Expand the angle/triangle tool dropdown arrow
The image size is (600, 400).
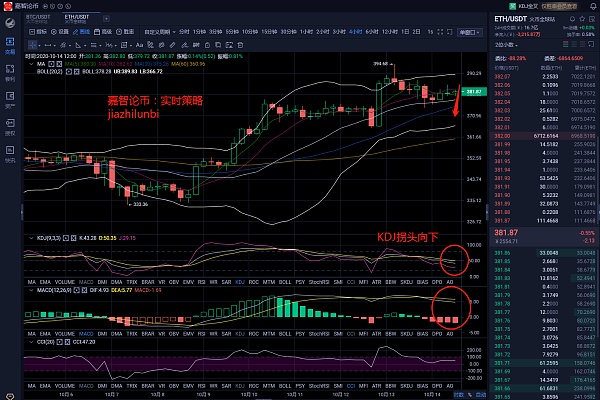coord(85,46)
